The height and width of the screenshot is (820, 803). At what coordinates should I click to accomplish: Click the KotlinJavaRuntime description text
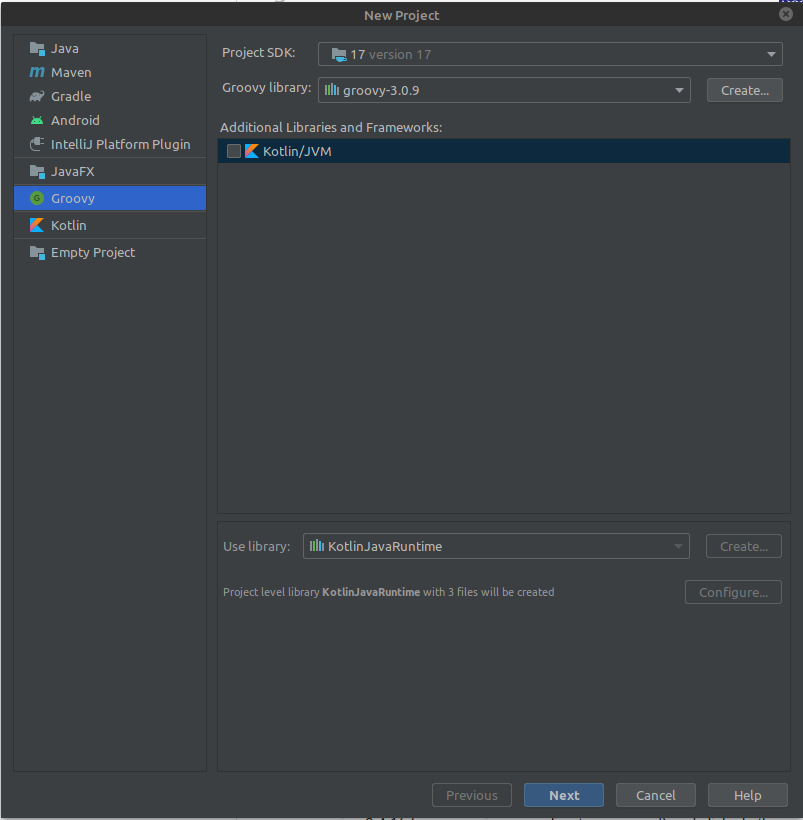pyautogui.click(x=388, y=592)
